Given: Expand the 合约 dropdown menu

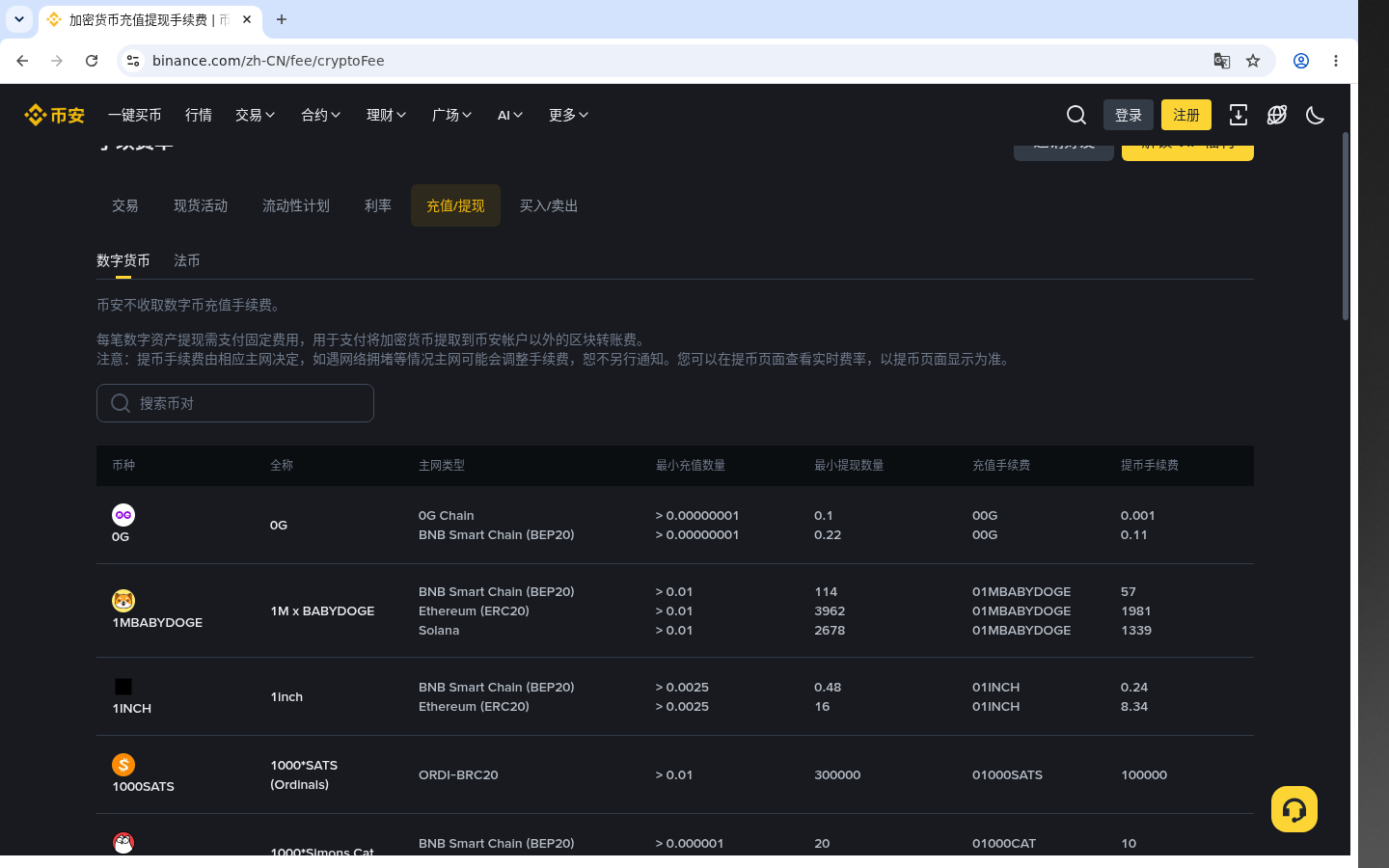Looking at the screenshot, I should pos(321,115).
